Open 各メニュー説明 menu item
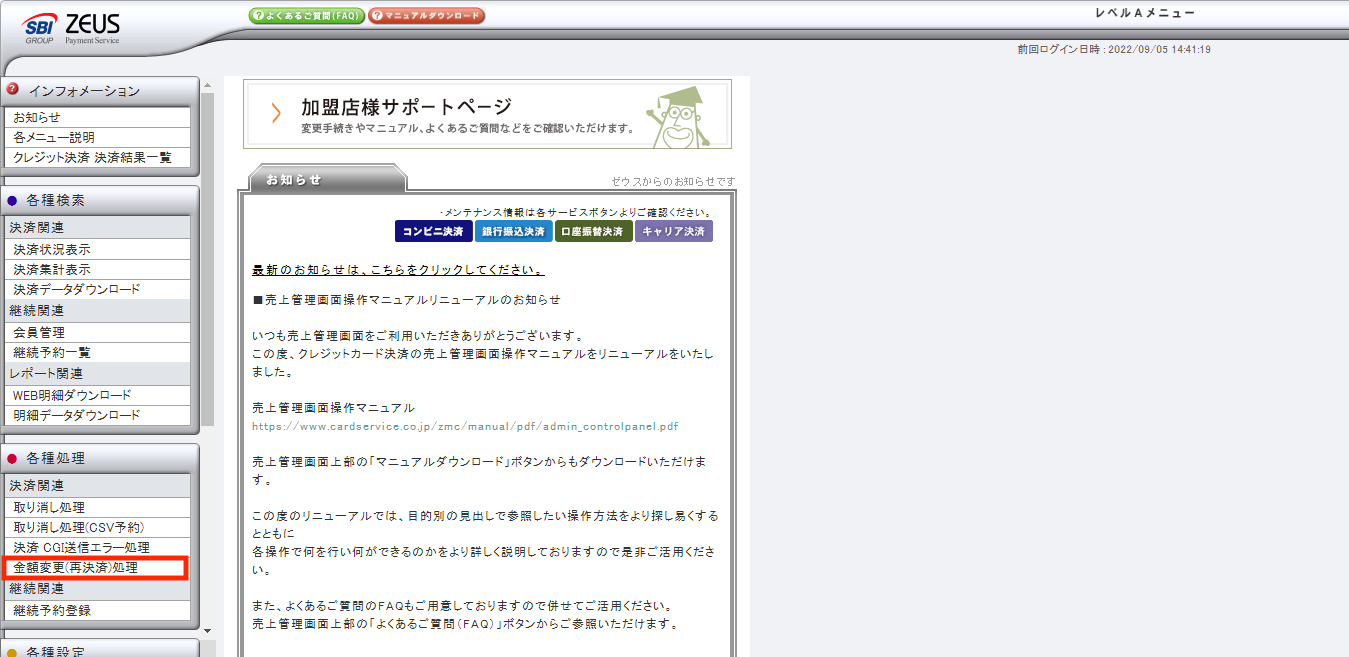Viewport: 1349px width, 657px height. 96,137
